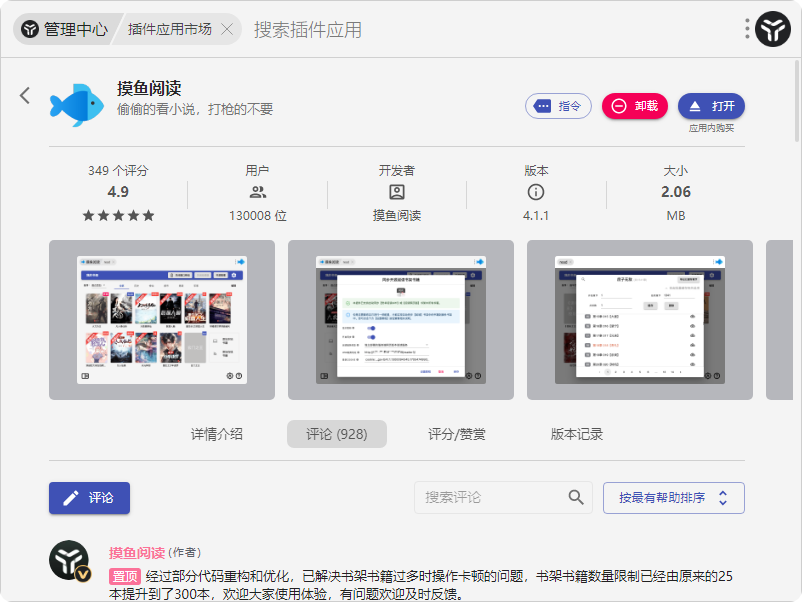
Task: Focus the 搜索评论 input field
Action: (503, 497)
